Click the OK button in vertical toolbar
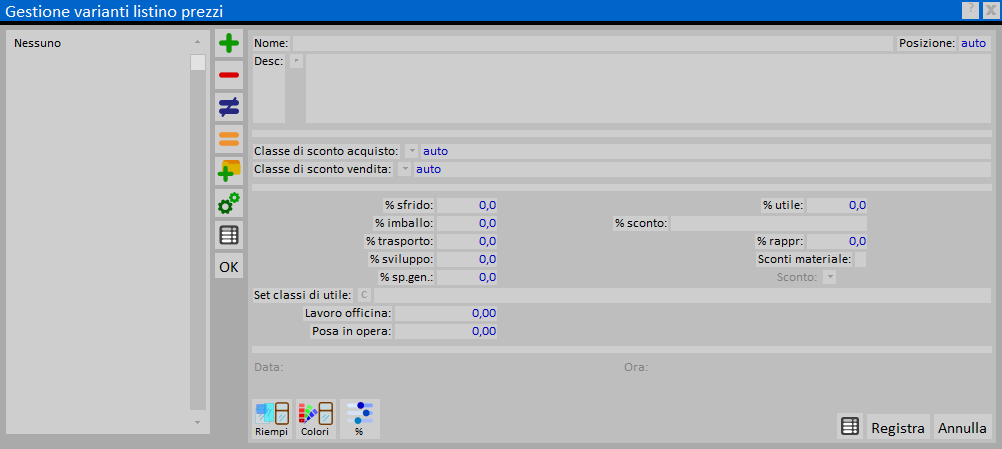The height and width of the screenshot is (449, 1002). coord(229,267)
